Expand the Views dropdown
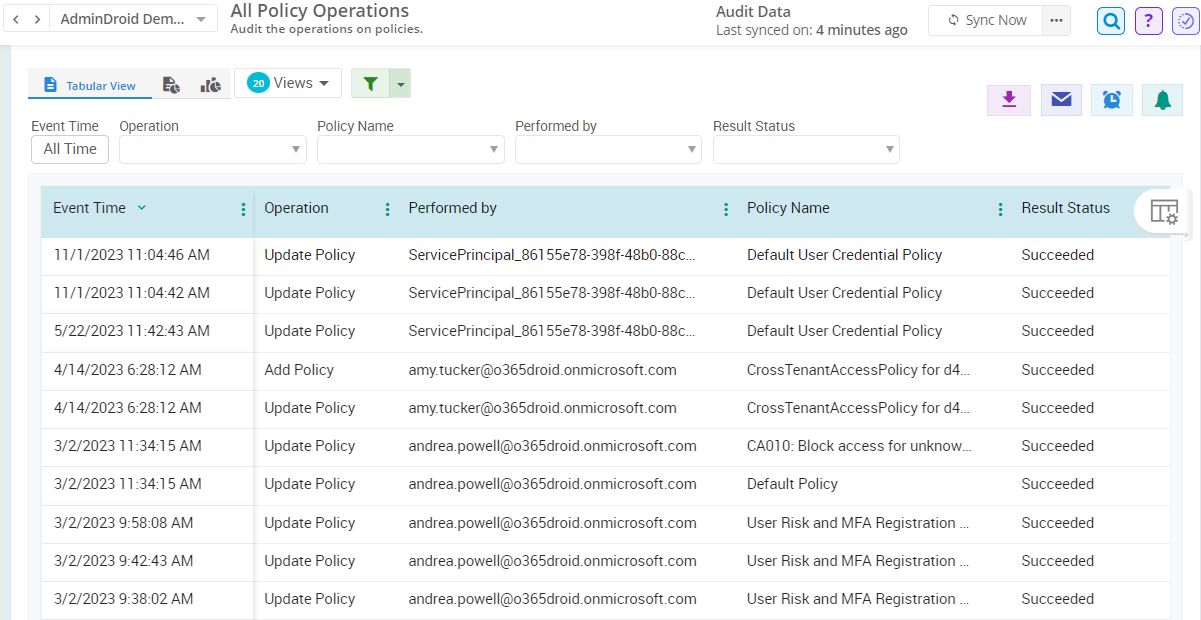1201x620 pixels. pyautogui.click(x=288, y=83)
